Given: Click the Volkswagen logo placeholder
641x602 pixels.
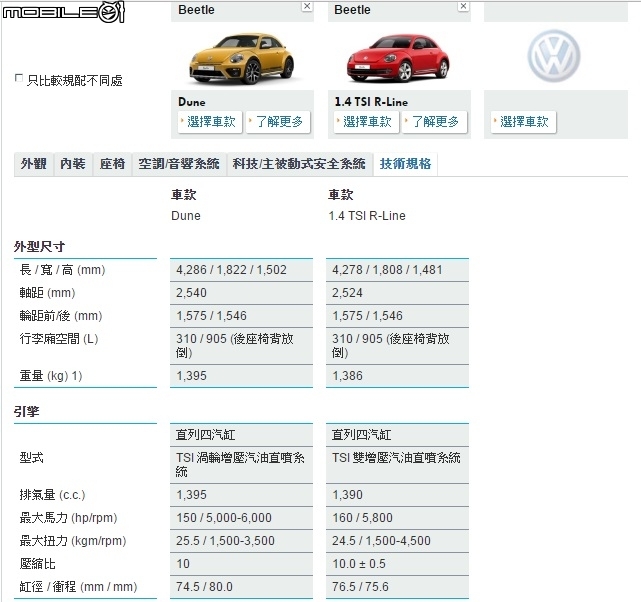Looking at the screenshot, I should click(x=554, y=56).
